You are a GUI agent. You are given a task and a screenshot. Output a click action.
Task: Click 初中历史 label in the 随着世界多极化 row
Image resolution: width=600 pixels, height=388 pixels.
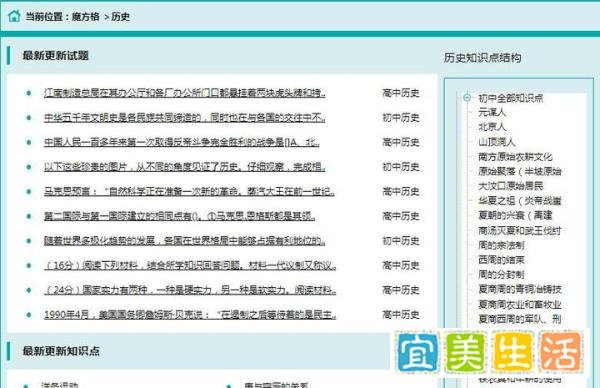(x=401, y=241)
